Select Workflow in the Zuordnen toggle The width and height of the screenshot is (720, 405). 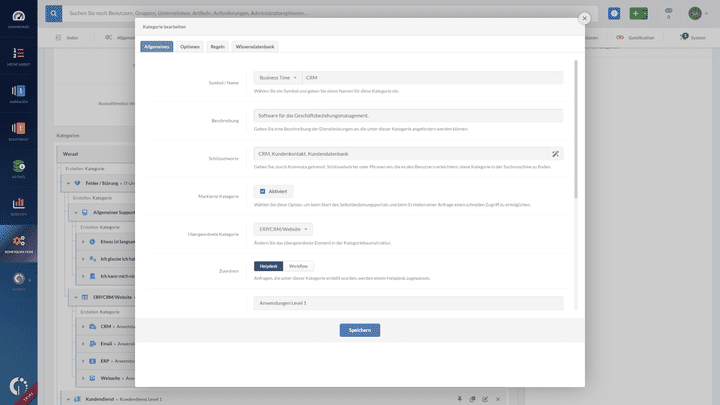point(298,266)
